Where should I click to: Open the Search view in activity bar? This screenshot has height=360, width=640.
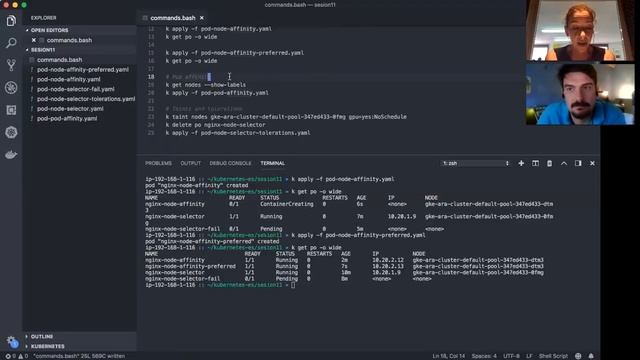pos(11,43)
